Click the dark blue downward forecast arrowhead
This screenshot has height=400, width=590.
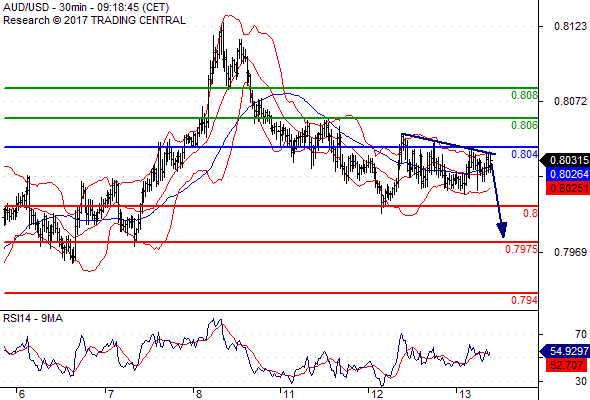point(502,230)
